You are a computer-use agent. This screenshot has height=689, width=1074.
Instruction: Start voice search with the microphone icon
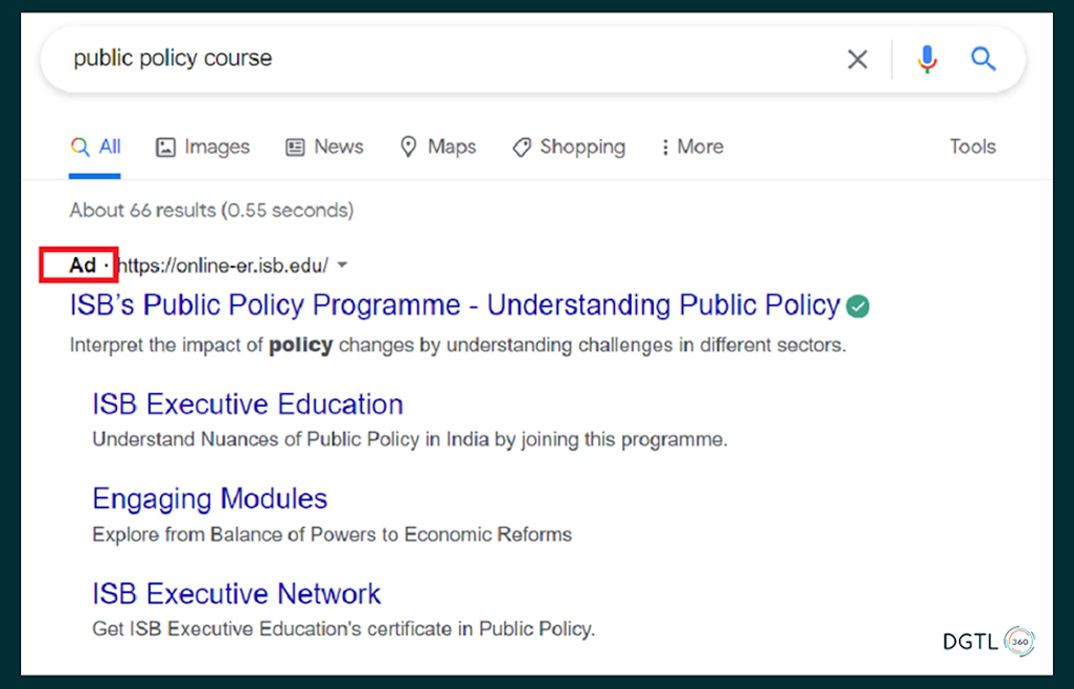tap(927, 59)
